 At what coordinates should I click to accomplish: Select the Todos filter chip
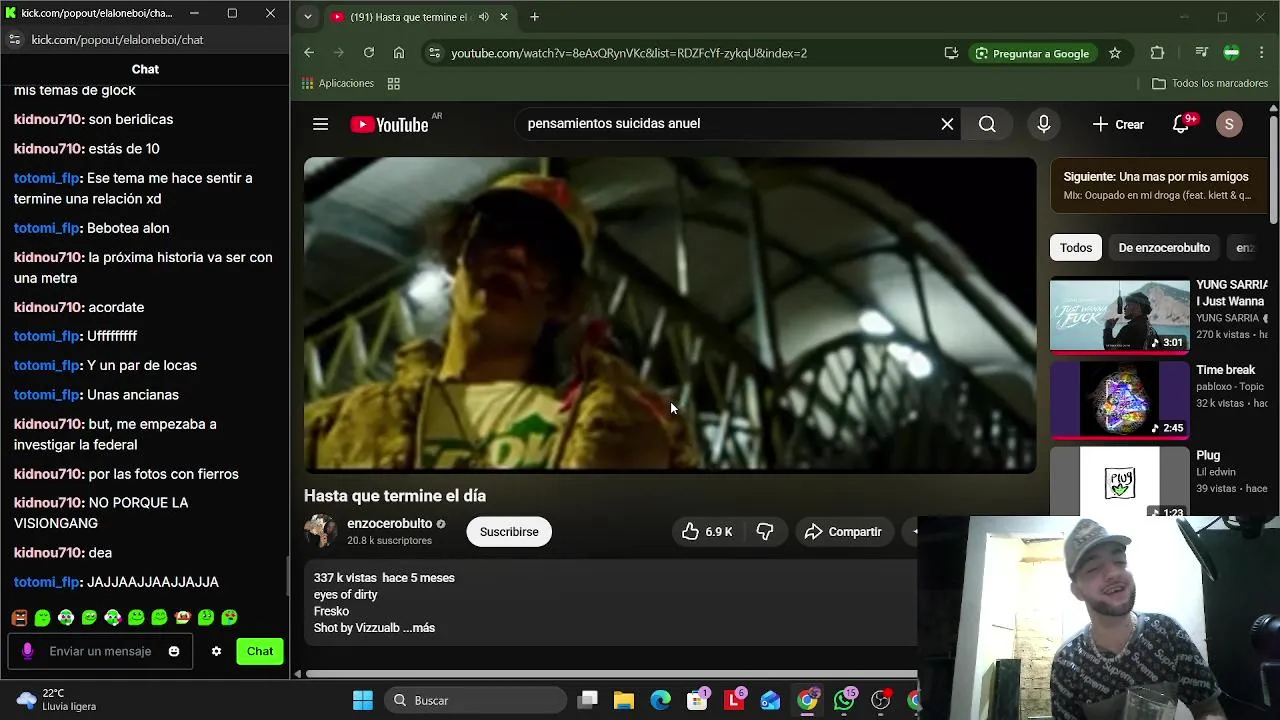(1076, 248)
